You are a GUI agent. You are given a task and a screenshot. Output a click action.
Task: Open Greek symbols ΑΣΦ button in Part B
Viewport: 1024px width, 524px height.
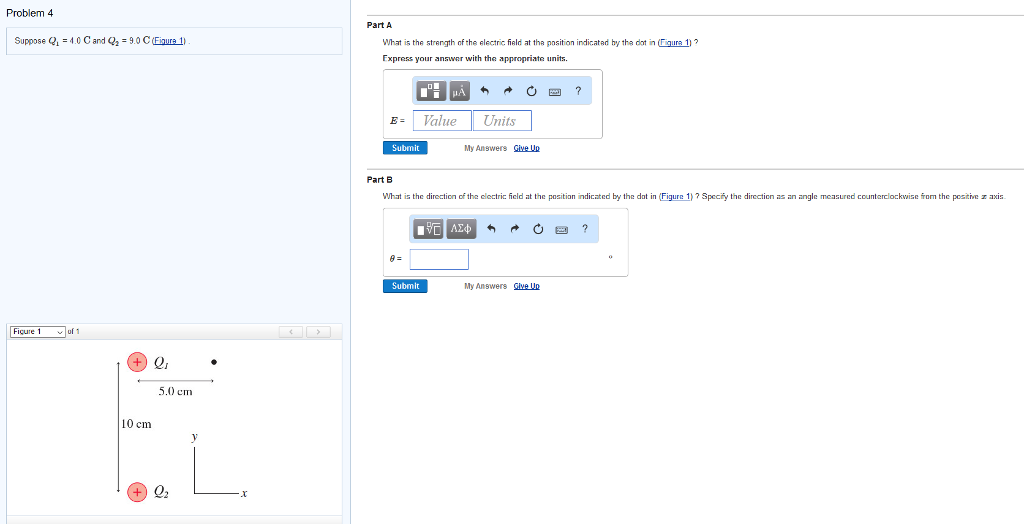461,229
